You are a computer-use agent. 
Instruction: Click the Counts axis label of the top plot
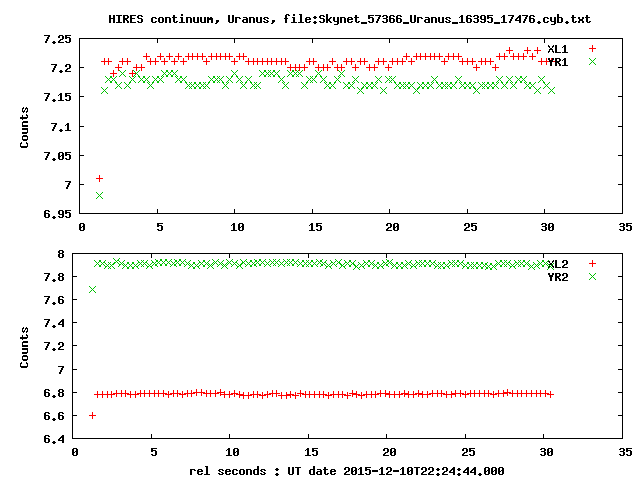(24, 127)
